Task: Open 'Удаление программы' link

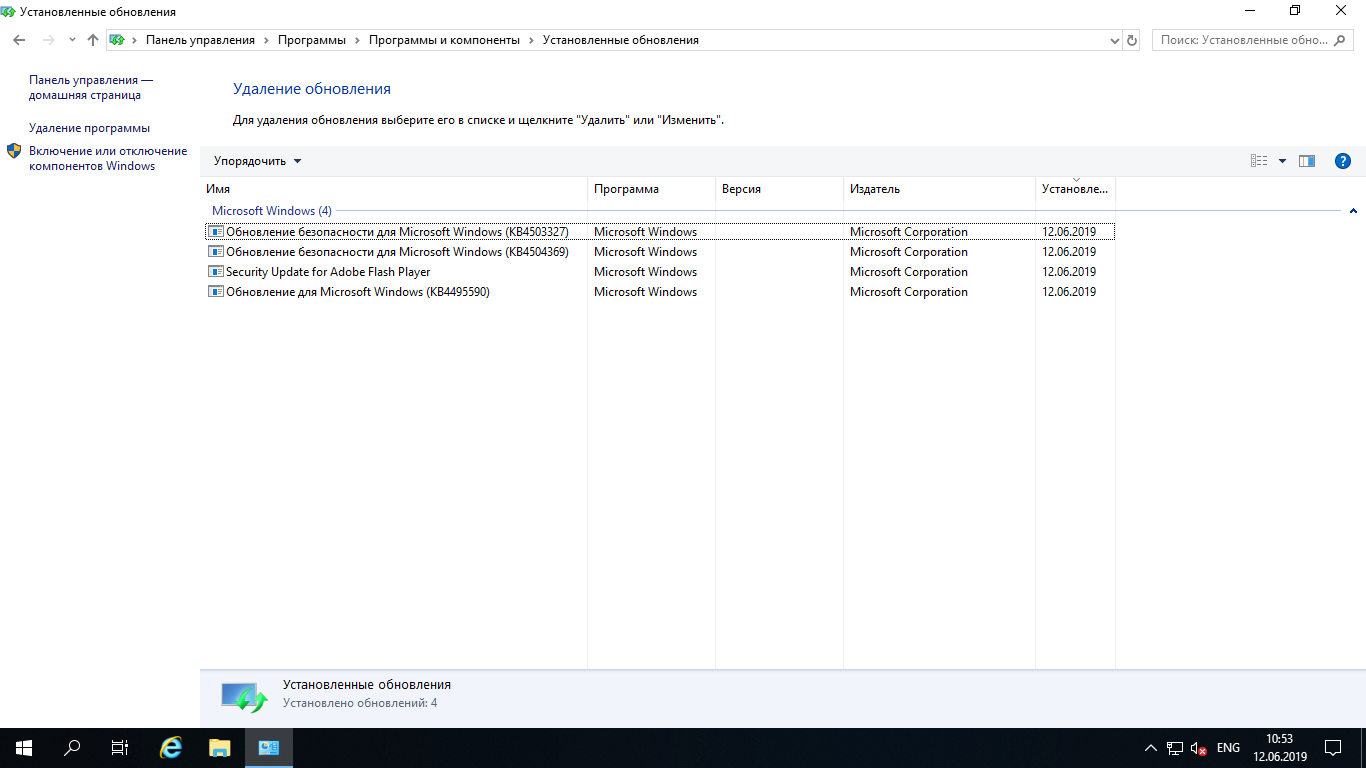Action: pyautogui.click(x=89, y=128)
